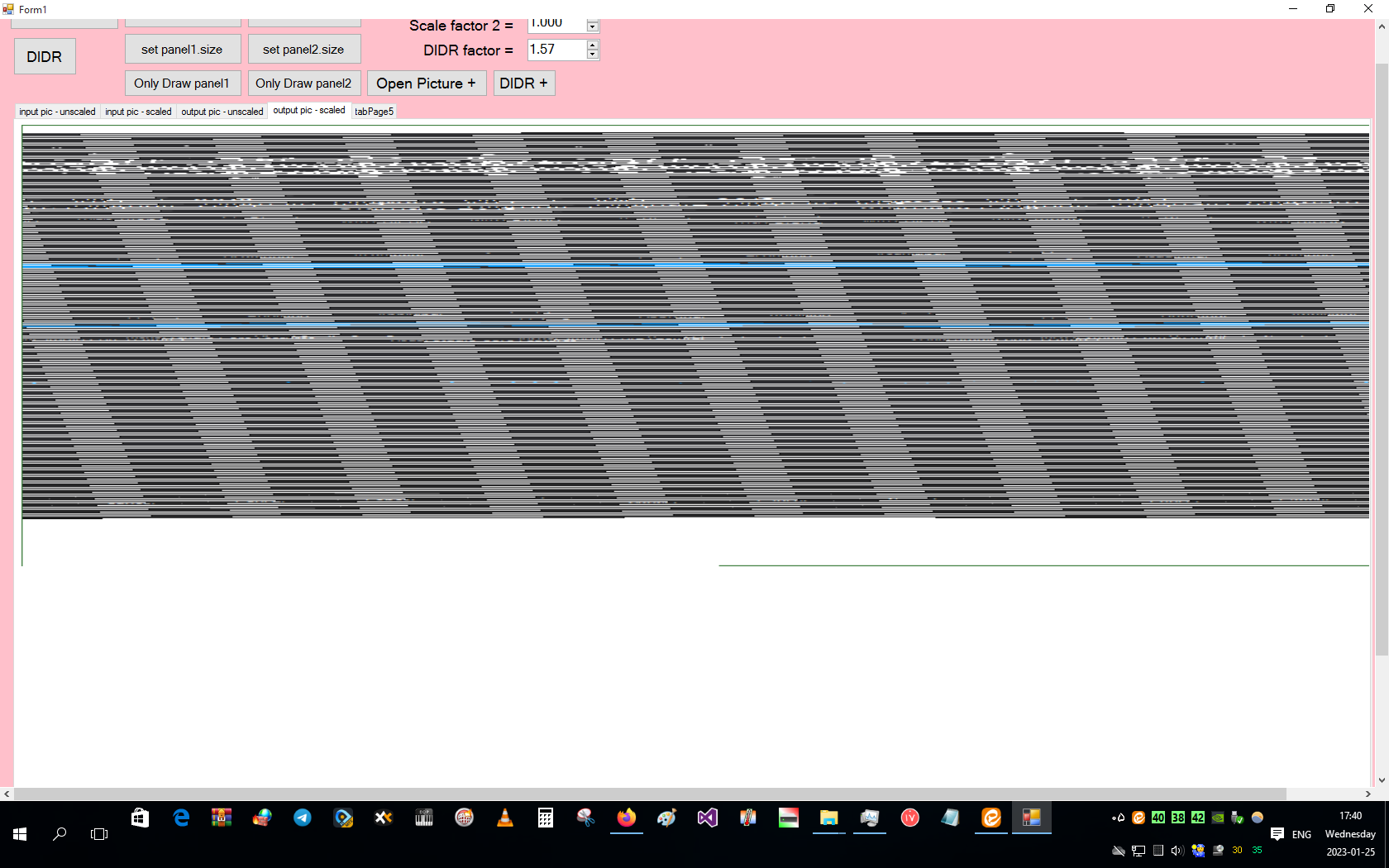Open Telegram from the taskbar

click(x=303, y=818)
